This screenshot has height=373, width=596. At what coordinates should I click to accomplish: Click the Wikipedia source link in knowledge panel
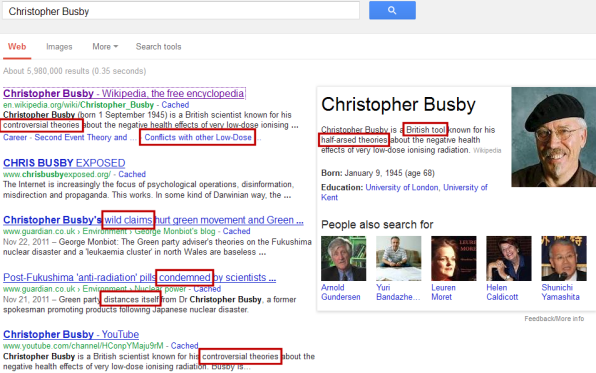tap(487, 151)
